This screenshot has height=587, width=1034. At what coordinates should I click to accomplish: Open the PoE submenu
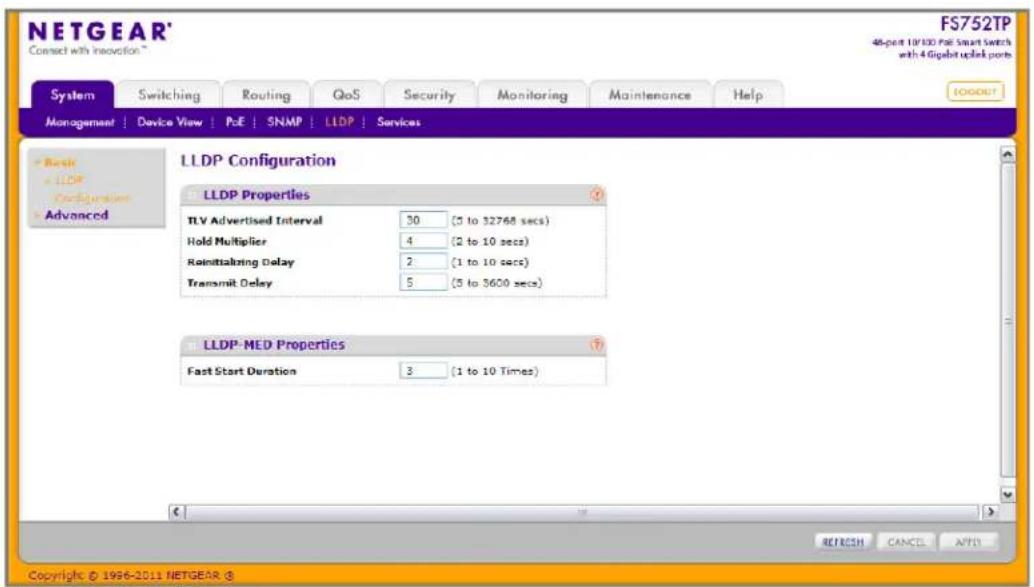point(235,122)
